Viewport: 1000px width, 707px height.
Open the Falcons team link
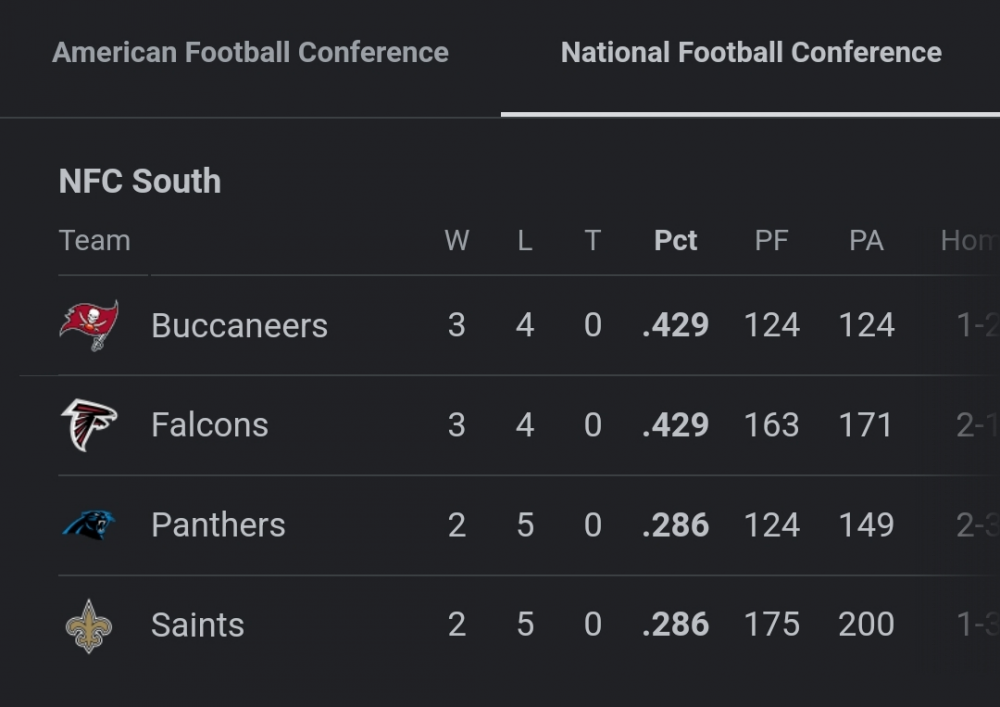[209, 426]
